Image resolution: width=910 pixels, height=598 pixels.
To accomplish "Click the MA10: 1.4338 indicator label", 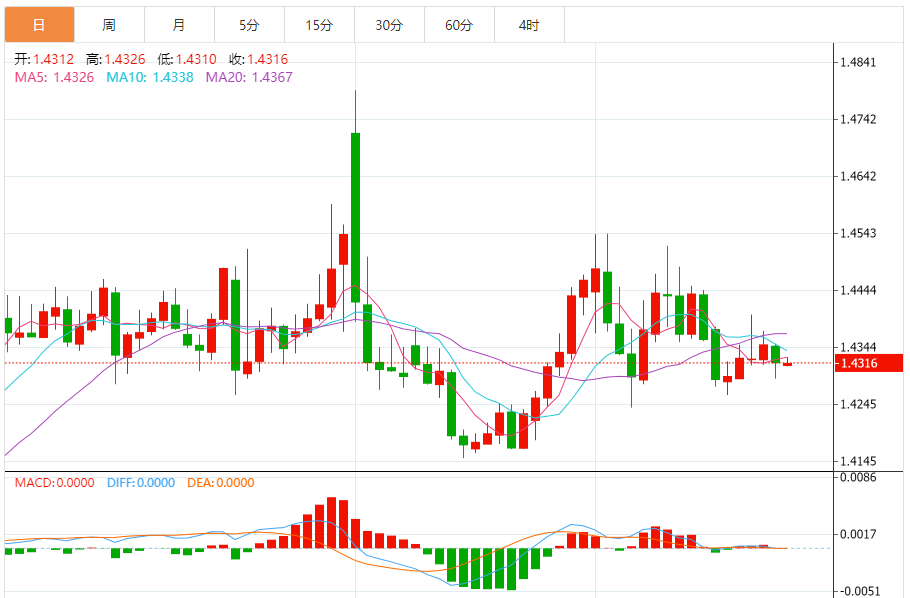I will 150,77.
